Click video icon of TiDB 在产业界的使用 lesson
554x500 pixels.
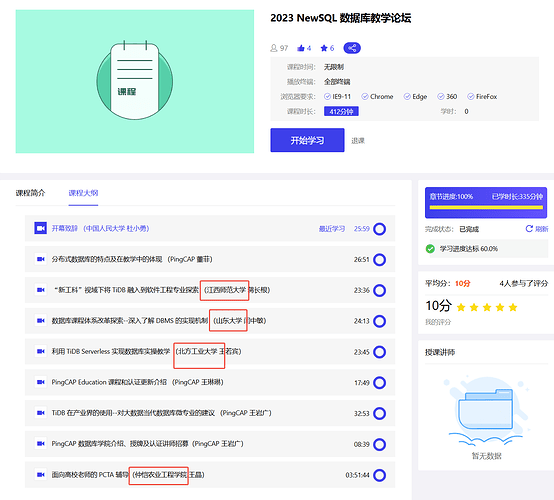point(41,413)
